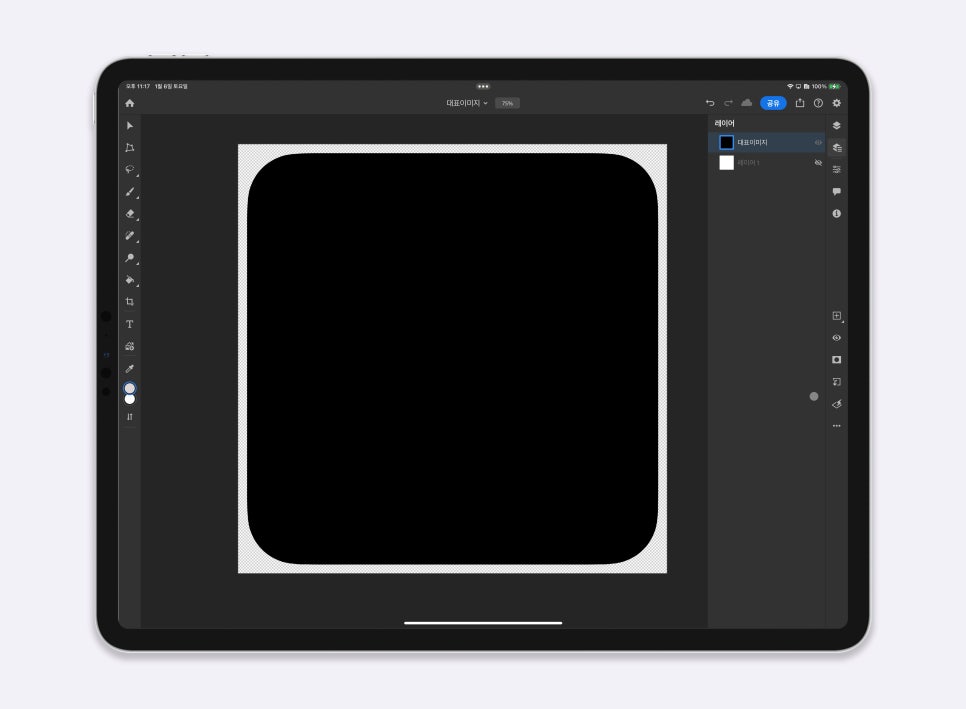The height and width of the screenshot is (709, 966).
Task: Select the Clone Stamp tool
Action: point(129,257)
